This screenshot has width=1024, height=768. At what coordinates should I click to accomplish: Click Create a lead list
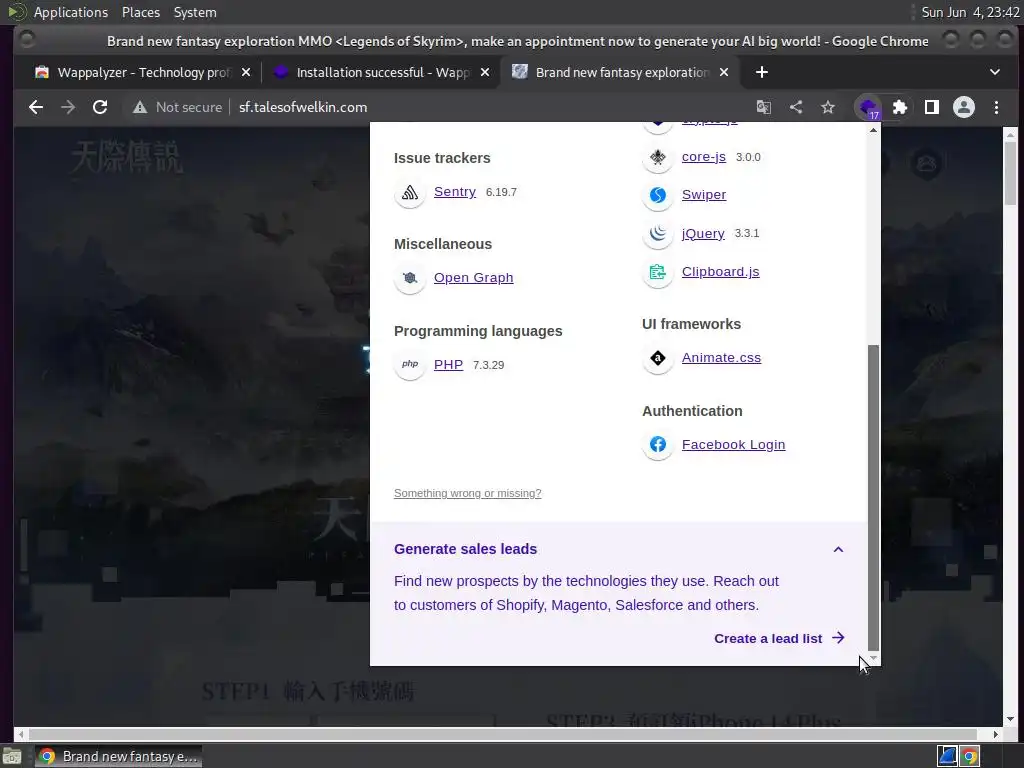point(779,639)
